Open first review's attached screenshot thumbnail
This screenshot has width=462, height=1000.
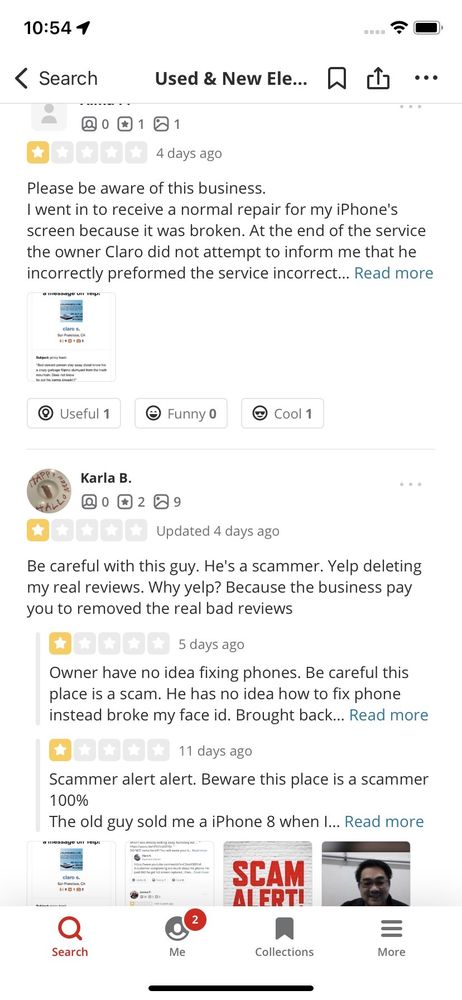tap(71, 337)
